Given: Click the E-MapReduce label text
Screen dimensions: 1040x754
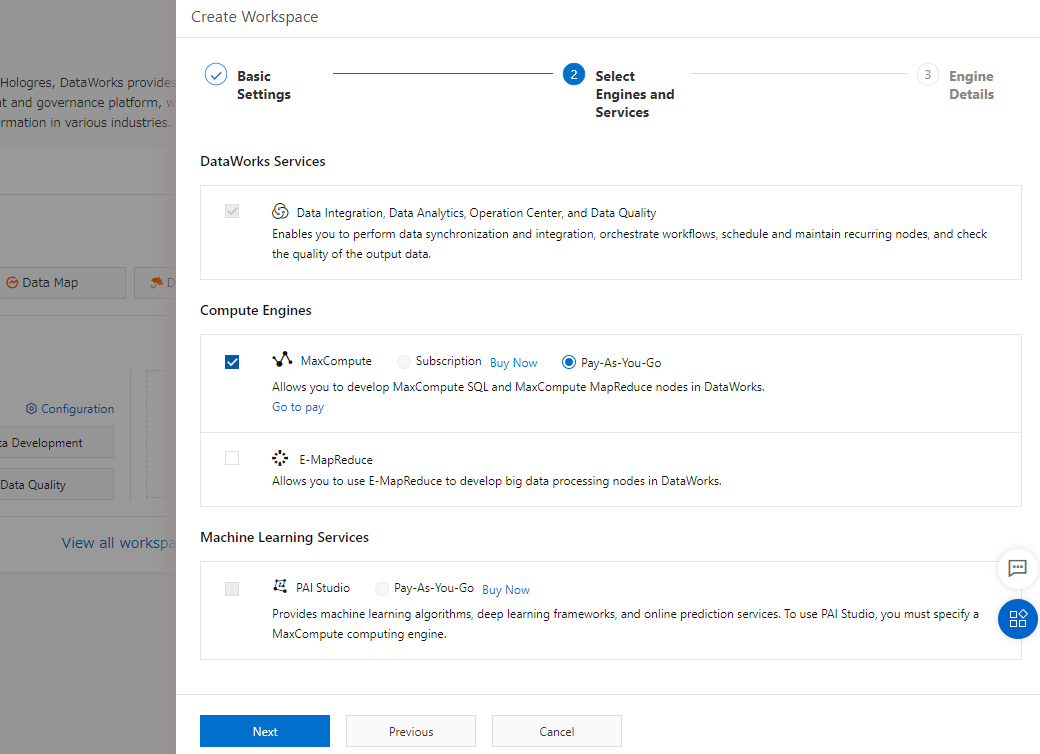Looking at the screenshot, I should click(336, 460).
